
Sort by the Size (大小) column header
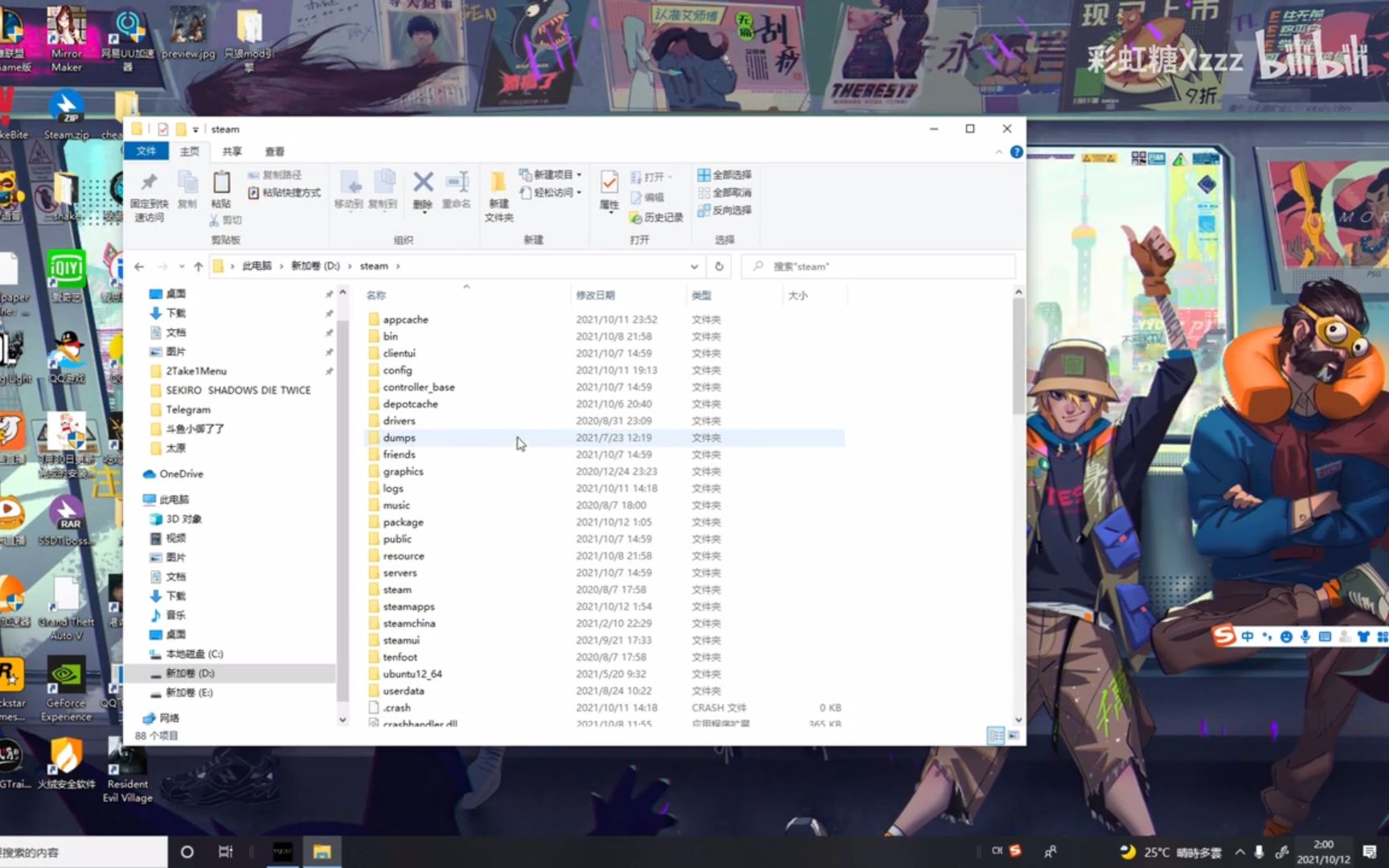815,295
